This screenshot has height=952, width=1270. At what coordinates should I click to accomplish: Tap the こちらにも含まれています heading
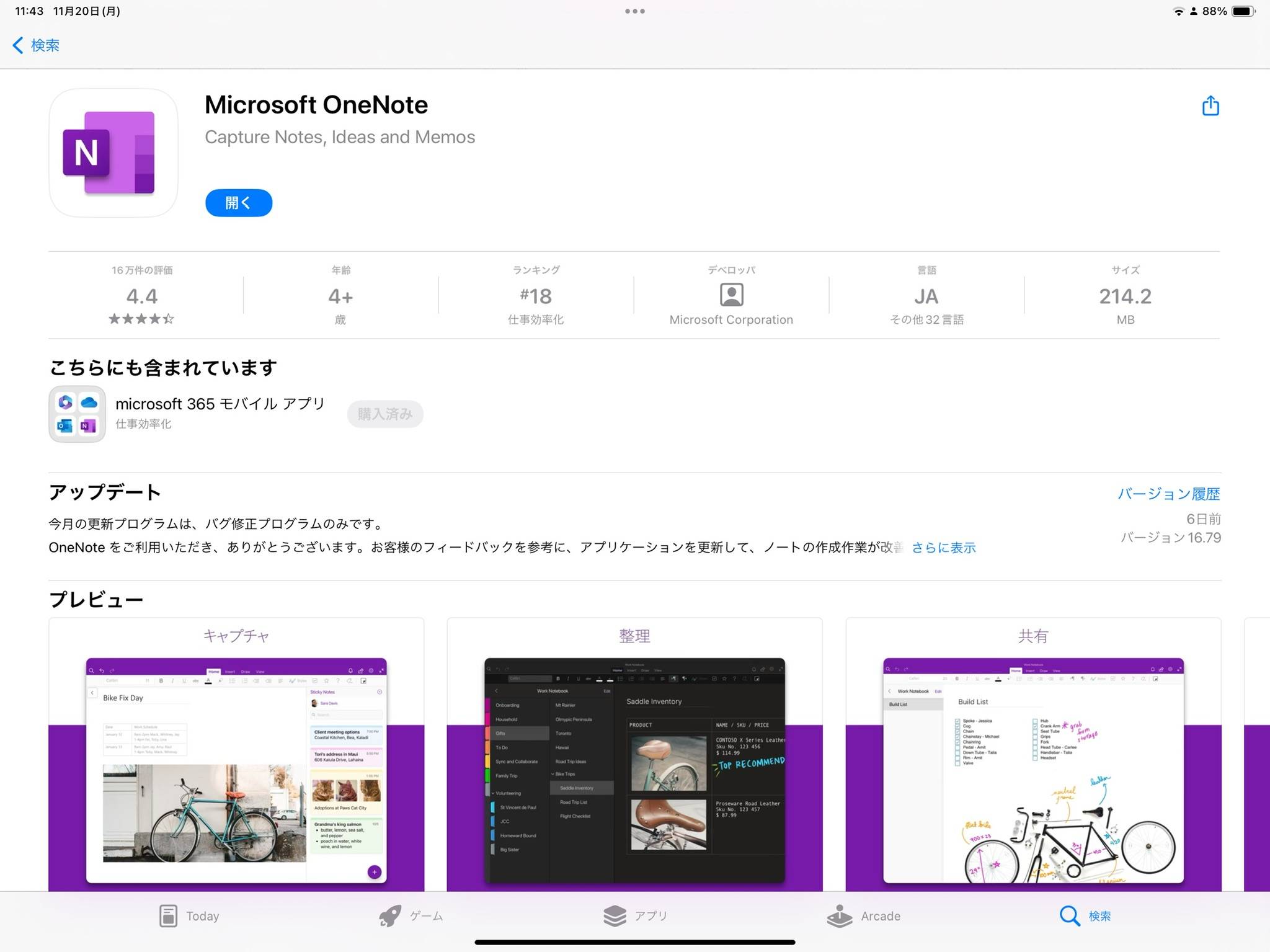pos(163,368)
